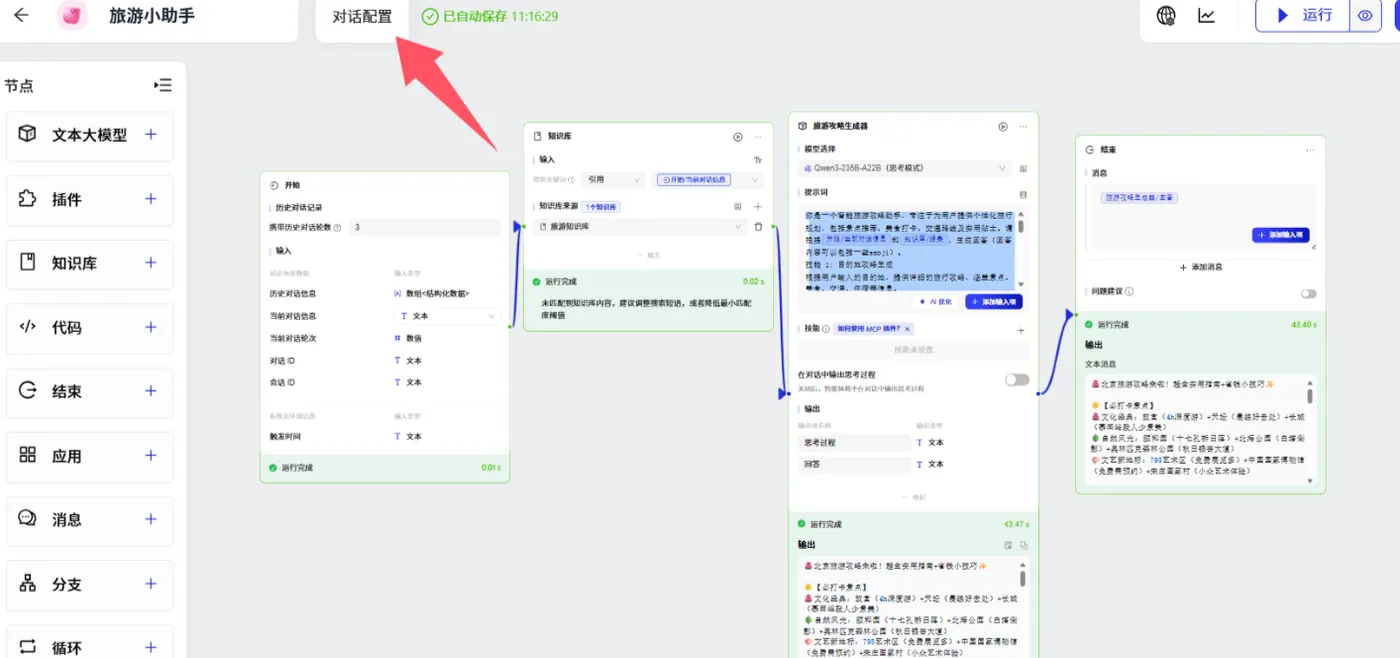Select the 插件 node type
Image resolution: width=1400 pixels, height=658 pixels.
[x=90, y=199]
